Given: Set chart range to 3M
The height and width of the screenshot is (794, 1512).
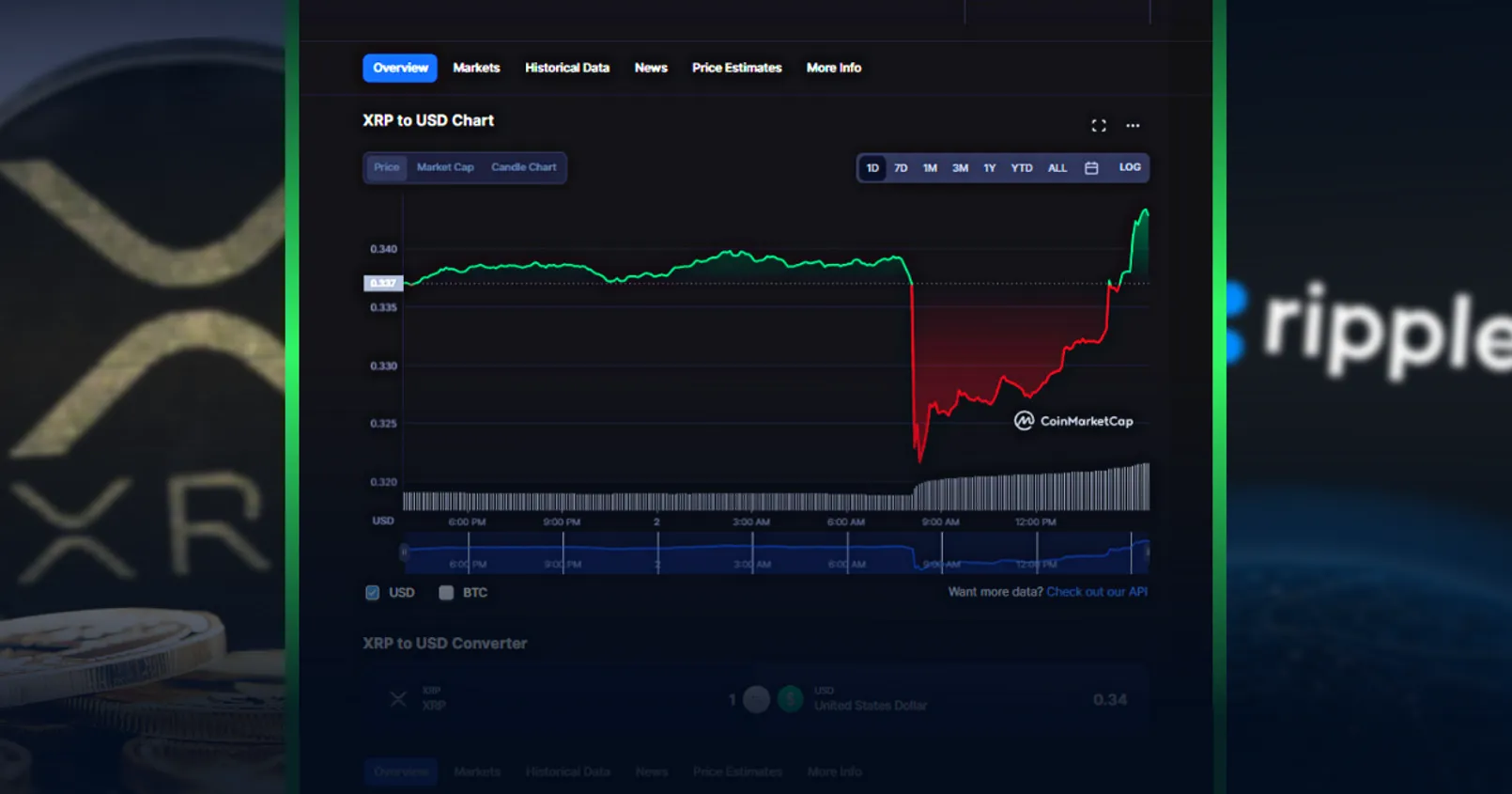Looking at the screenshot, I should (960, 168).
